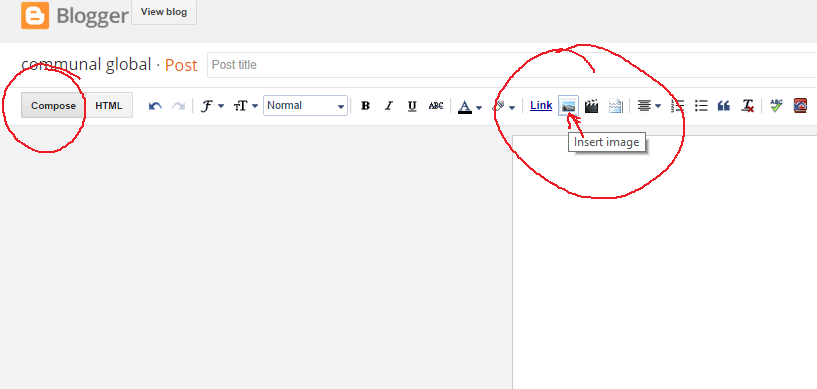Open the text background highlight color picker

point(503,106)
